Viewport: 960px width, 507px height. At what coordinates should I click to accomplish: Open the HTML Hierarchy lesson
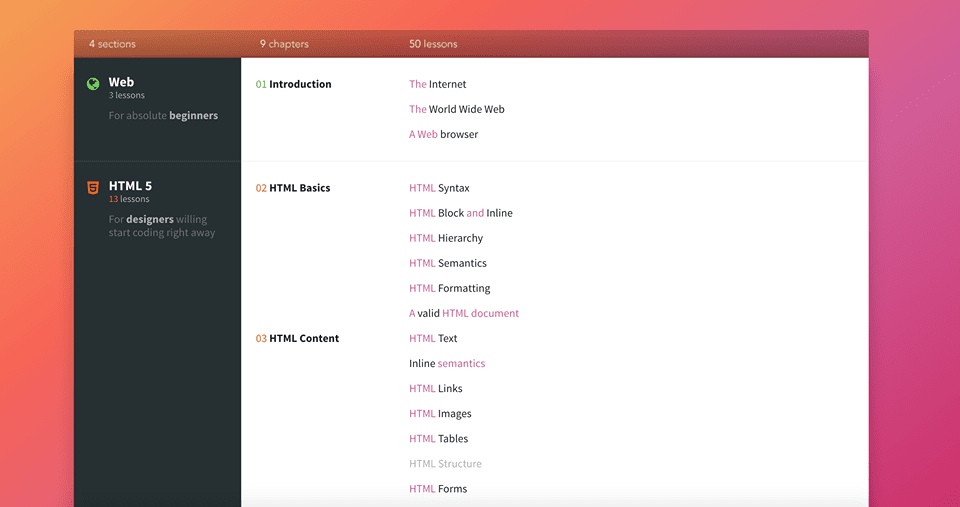(x=445, y=238)
